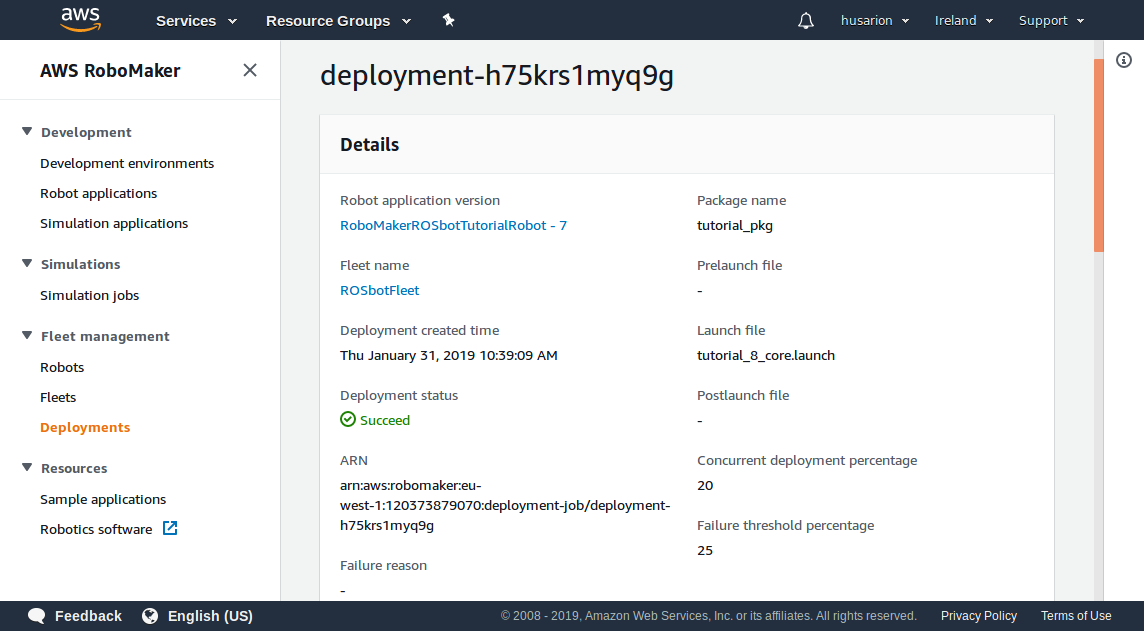This screenshot has height=631, width=1144.
Task: Pin a shortcut with the pushpin icon
Action: (x=449, y=20)
